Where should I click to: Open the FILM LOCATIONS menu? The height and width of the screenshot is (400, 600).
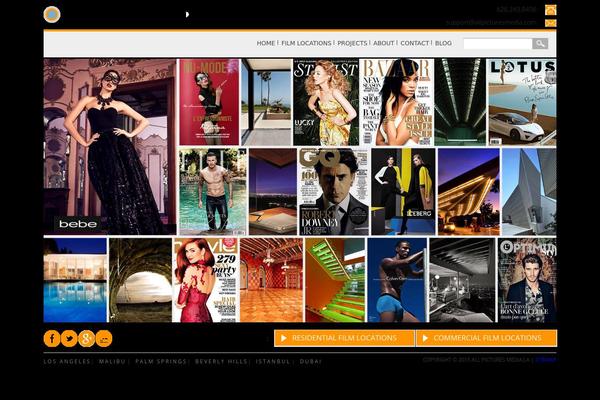point(306,43)
